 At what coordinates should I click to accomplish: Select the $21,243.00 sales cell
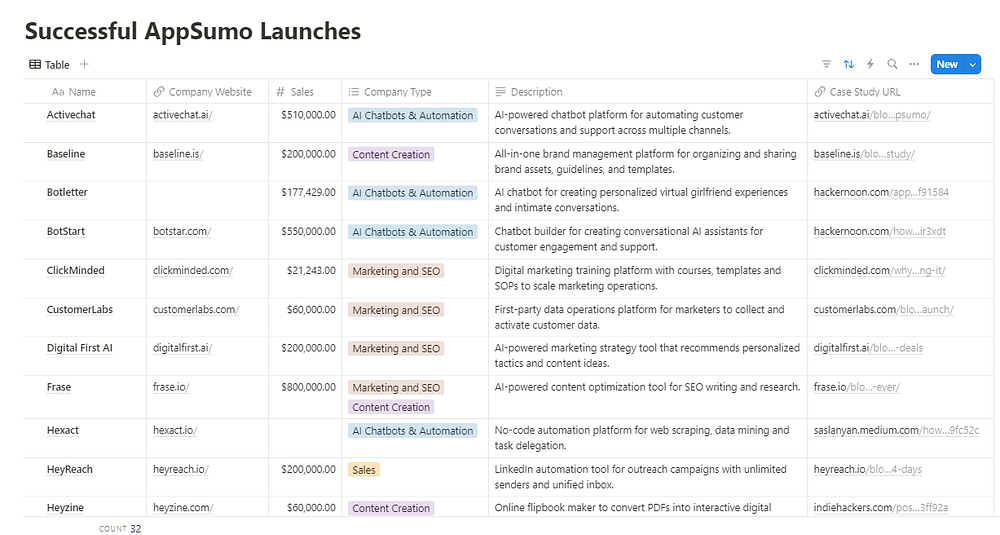click(305, 278)
